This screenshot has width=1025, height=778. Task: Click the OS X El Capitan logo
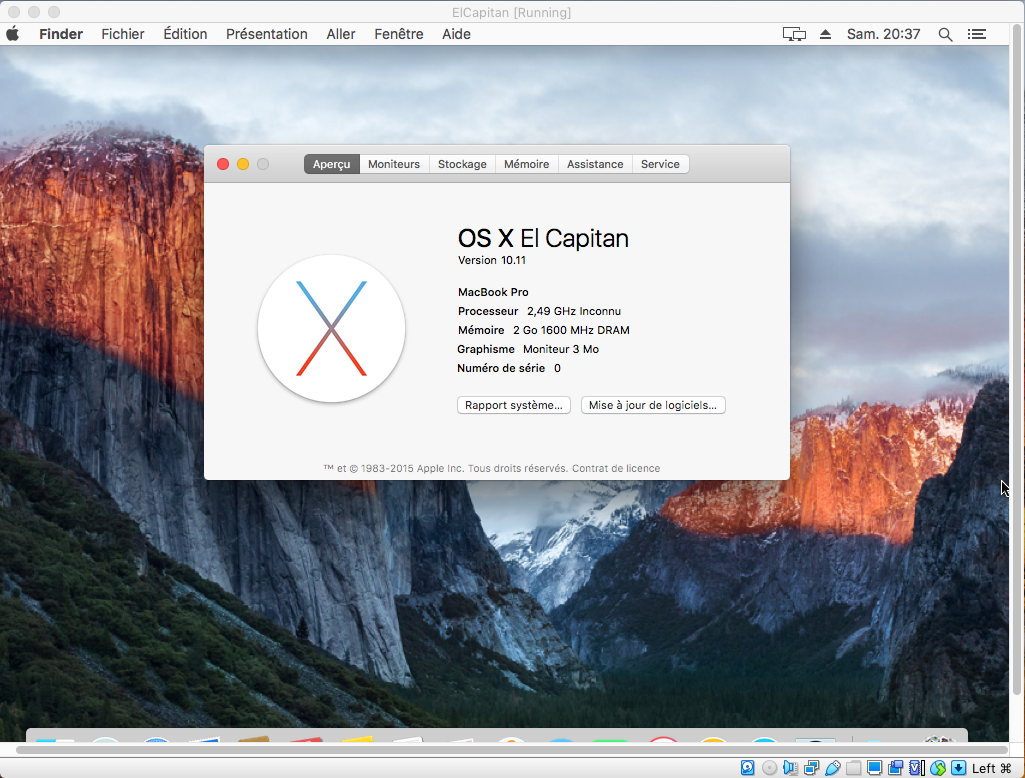331,328
